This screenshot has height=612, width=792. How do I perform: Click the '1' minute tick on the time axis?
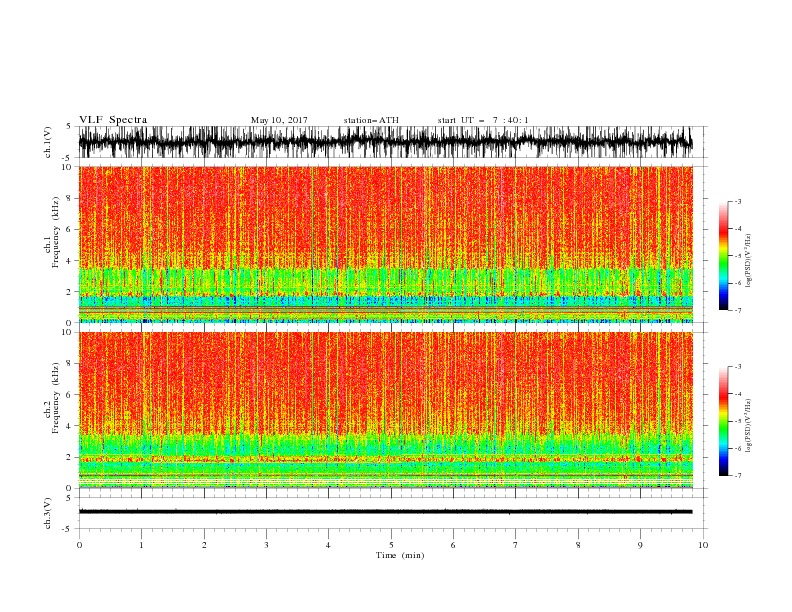tap(141, 545)
